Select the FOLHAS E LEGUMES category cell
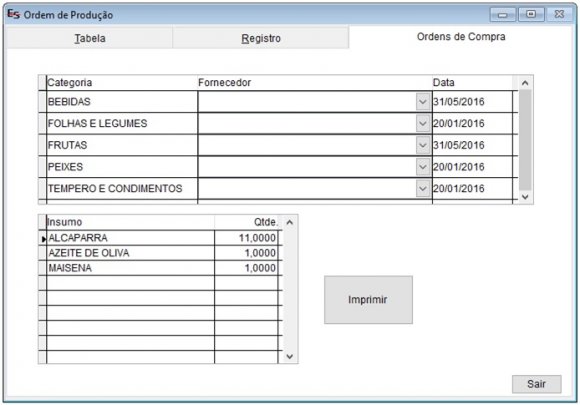 [x=122, y=124]
